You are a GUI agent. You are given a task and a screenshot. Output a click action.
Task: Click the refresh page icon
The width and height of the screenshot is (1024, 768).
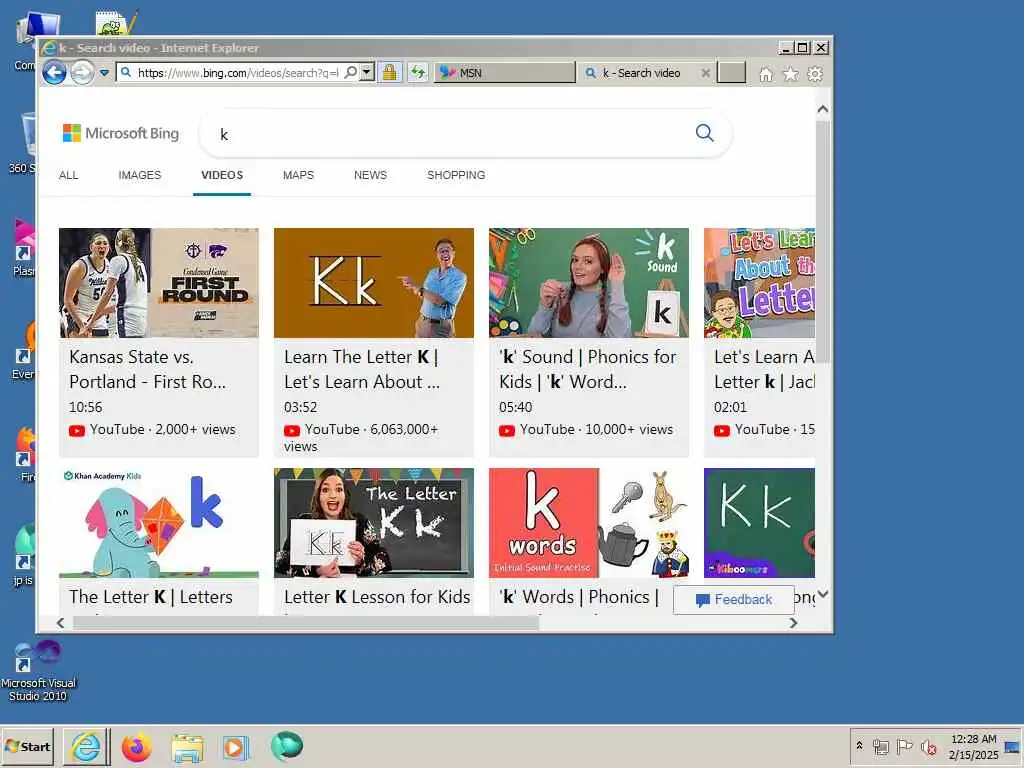click(x=417, y=72)
